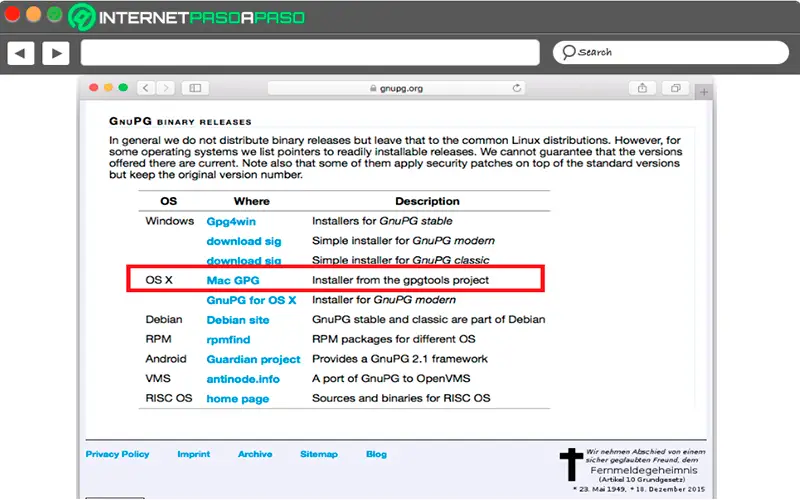Click the "VMS" table cell
800x500 pixels.
158,379
